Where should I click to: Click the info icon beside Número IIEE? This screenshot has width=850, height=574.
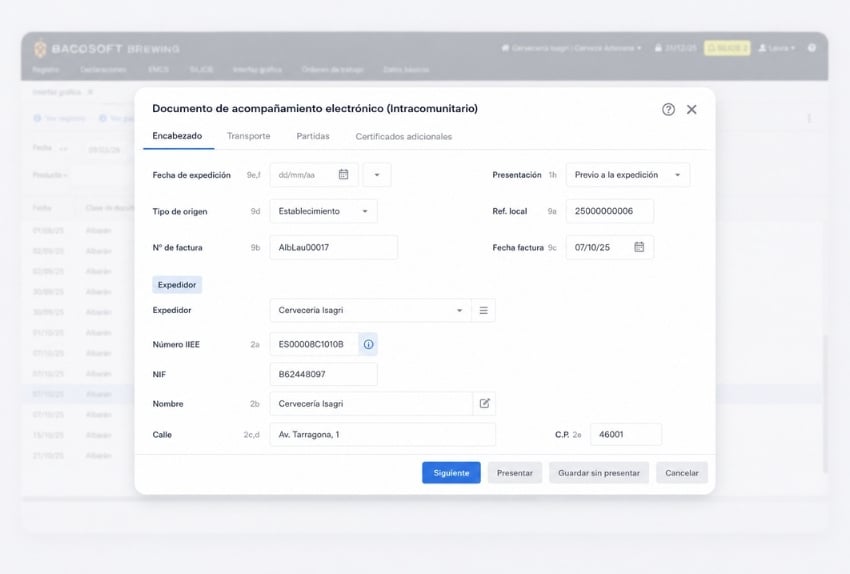tap(368, 344)
